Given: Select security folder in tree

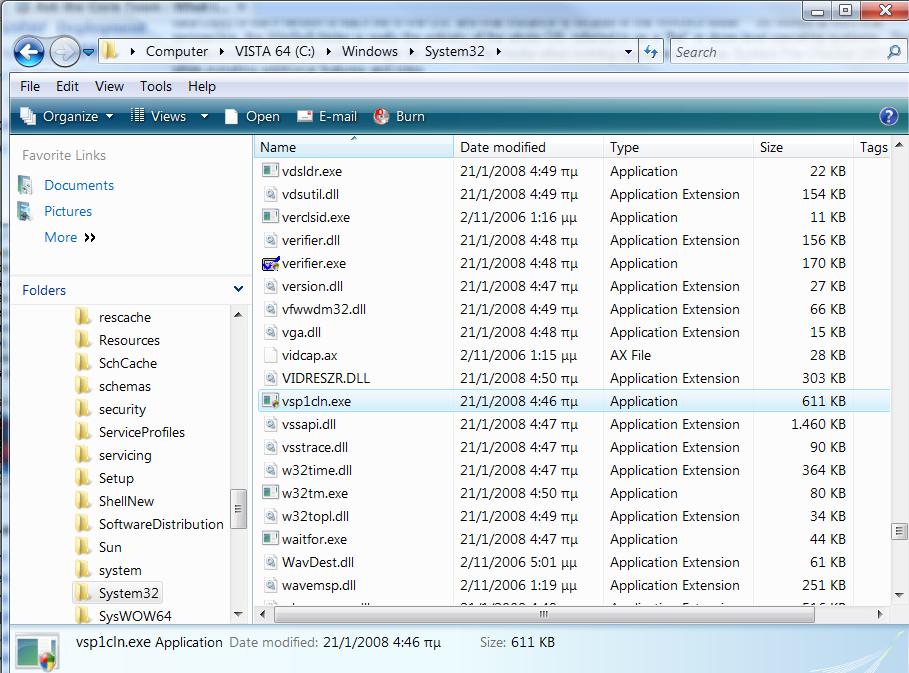Looking at the screenshot, I should (122, 409).
